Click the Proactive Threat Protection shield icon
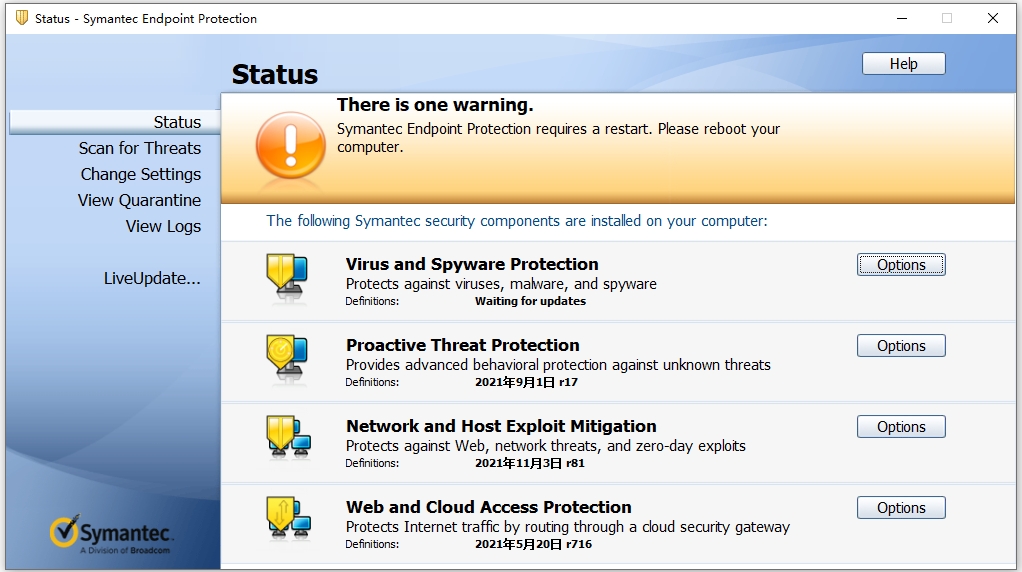 tap(286, 360)
